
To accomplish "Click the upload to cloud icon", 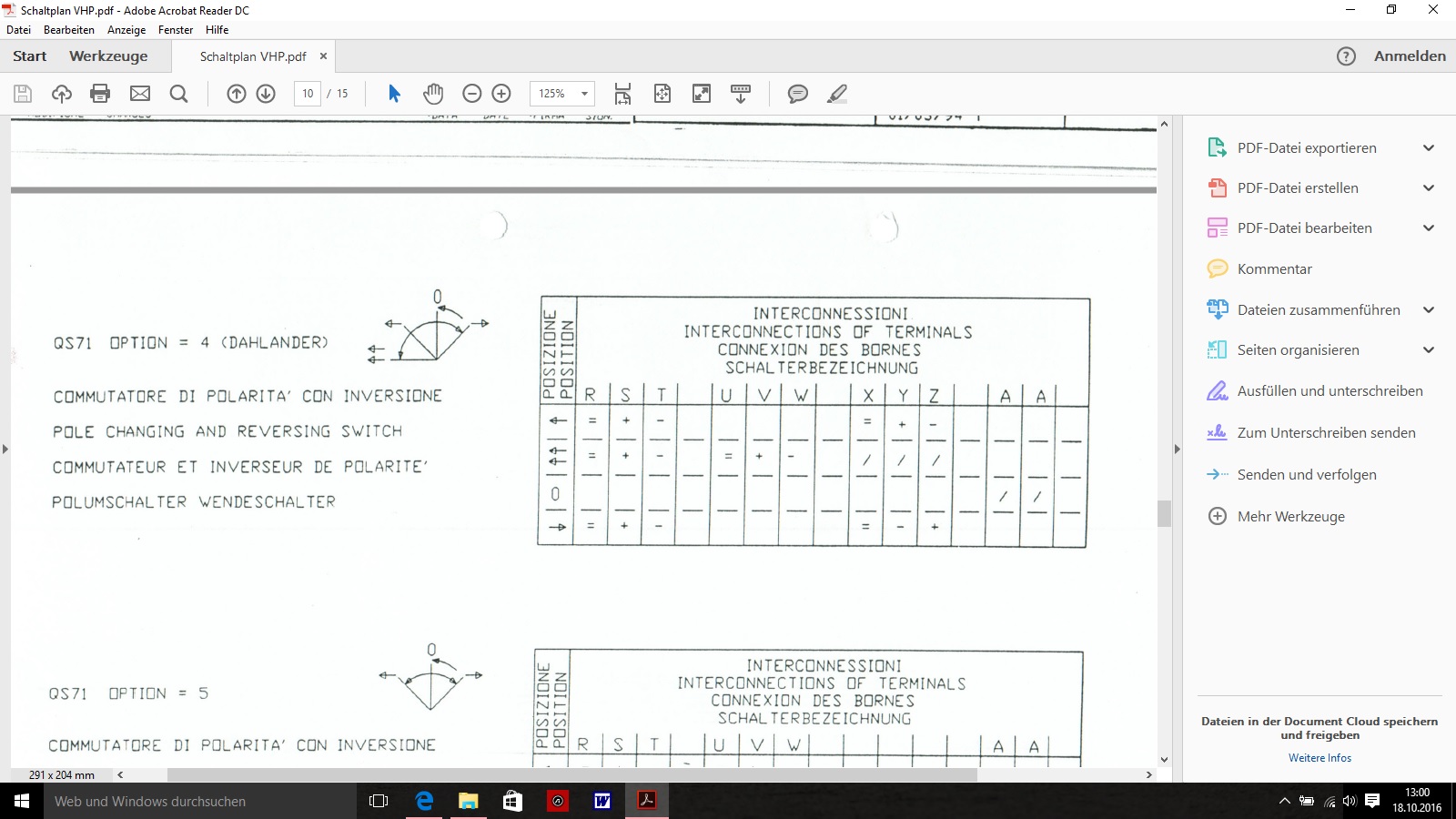I will coord(62,93).
